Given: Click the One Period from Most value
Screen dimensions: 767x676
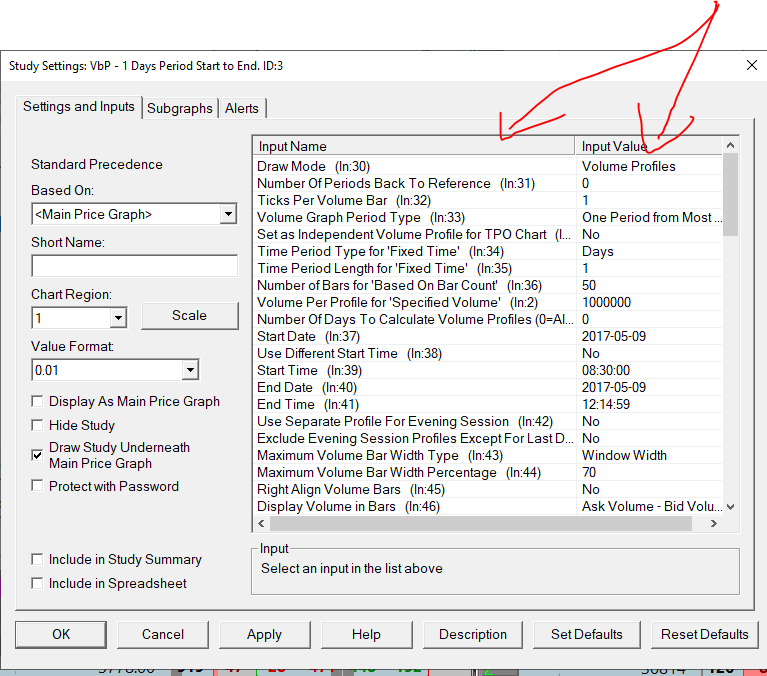Looking at the screenshot, I should click(651, 217).
